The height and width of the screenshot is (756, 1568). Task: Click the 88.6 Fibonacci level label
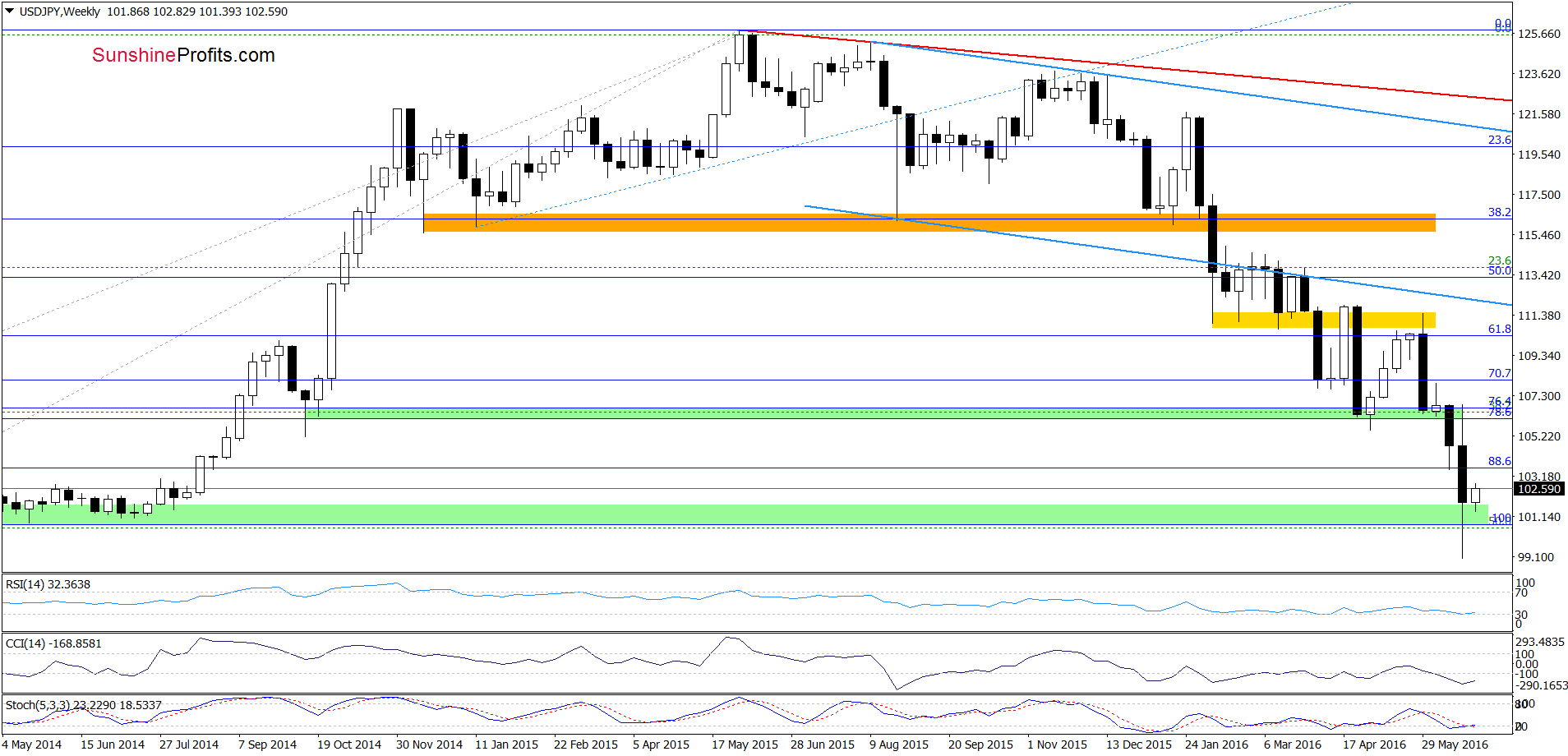[1499, 461]
